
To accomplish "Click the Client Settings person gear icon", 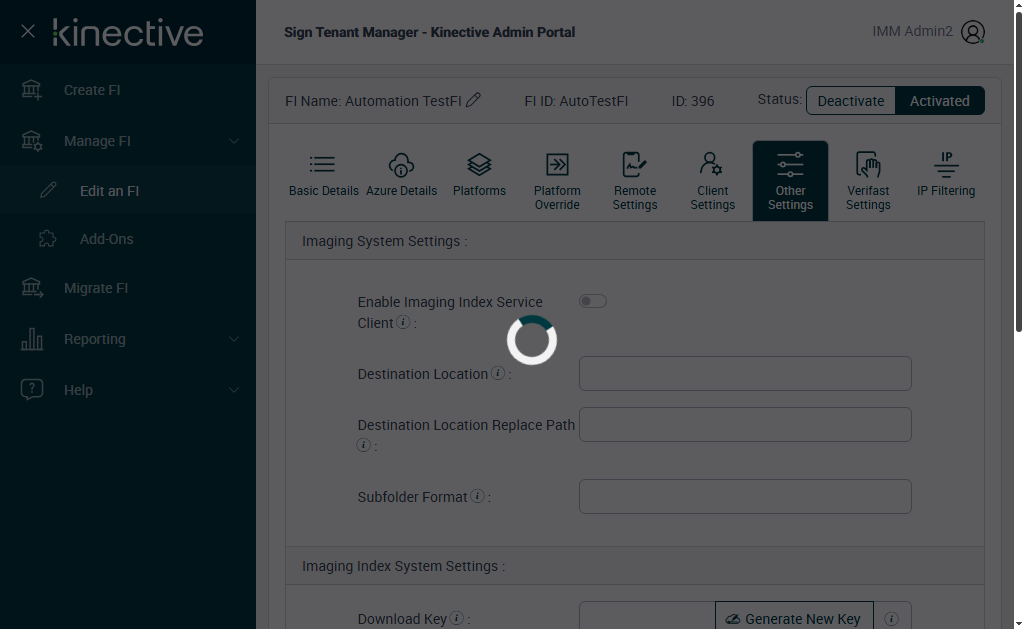I will [x=711, y=164].
